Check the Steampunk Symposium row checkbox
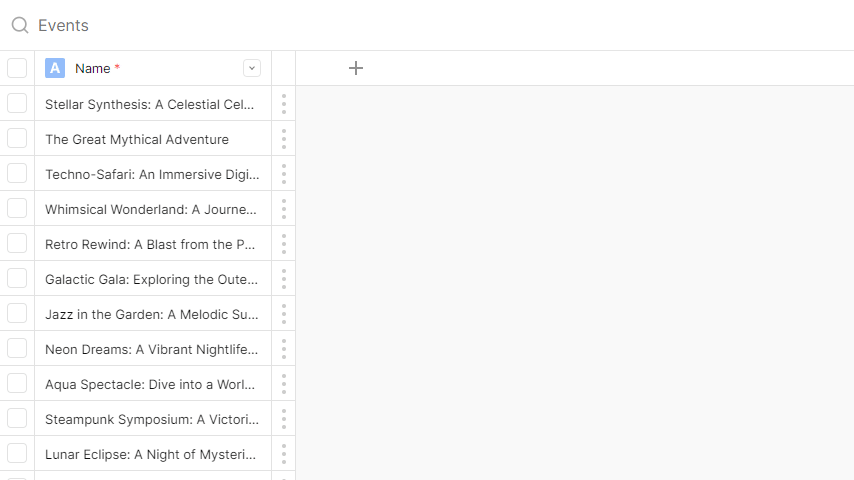Screen dimensions: 854x480 tap(17, 418)
